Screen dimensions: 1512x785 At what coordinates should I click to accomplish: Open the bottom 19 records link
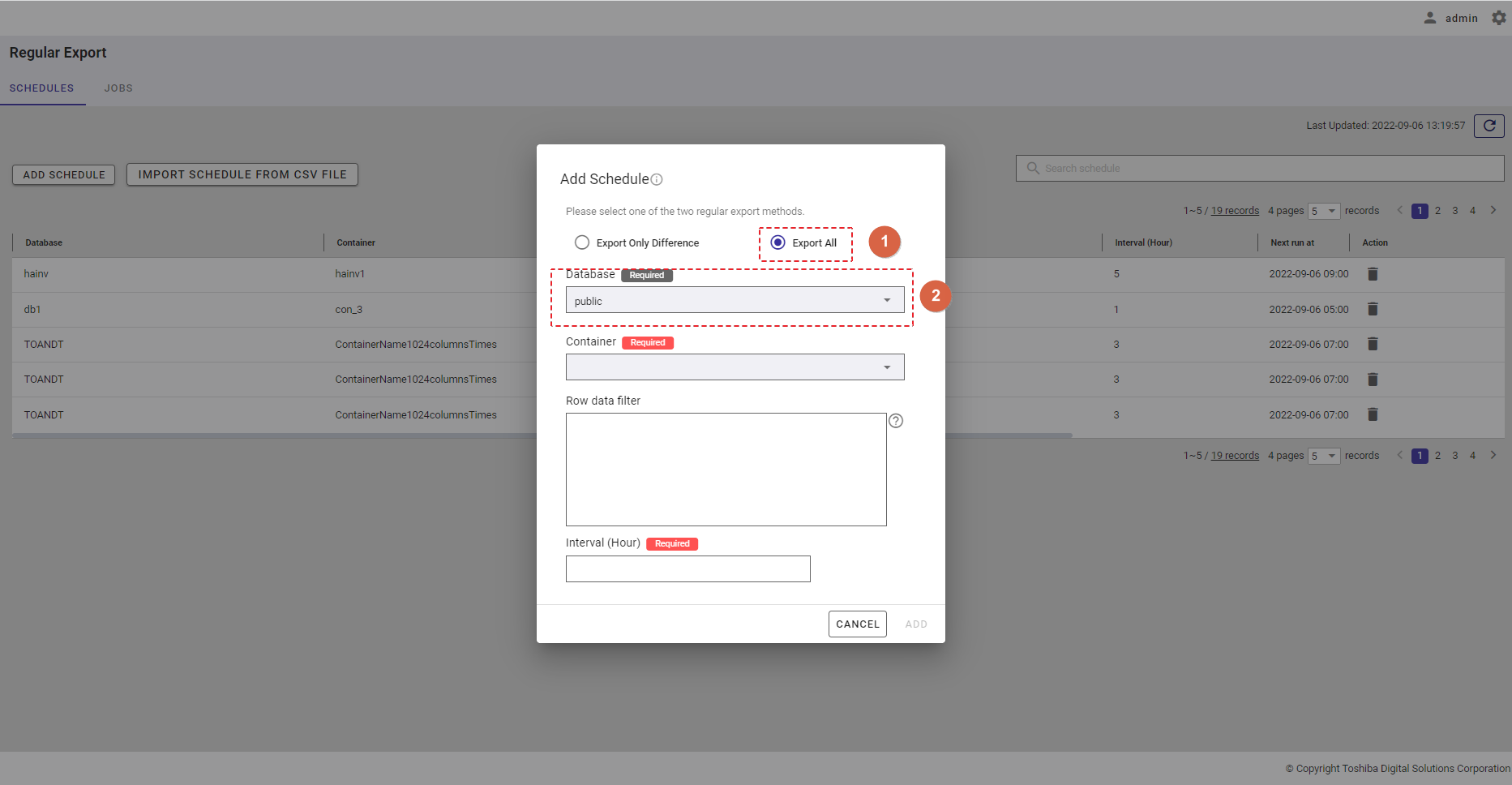[x=1235, y=456]
